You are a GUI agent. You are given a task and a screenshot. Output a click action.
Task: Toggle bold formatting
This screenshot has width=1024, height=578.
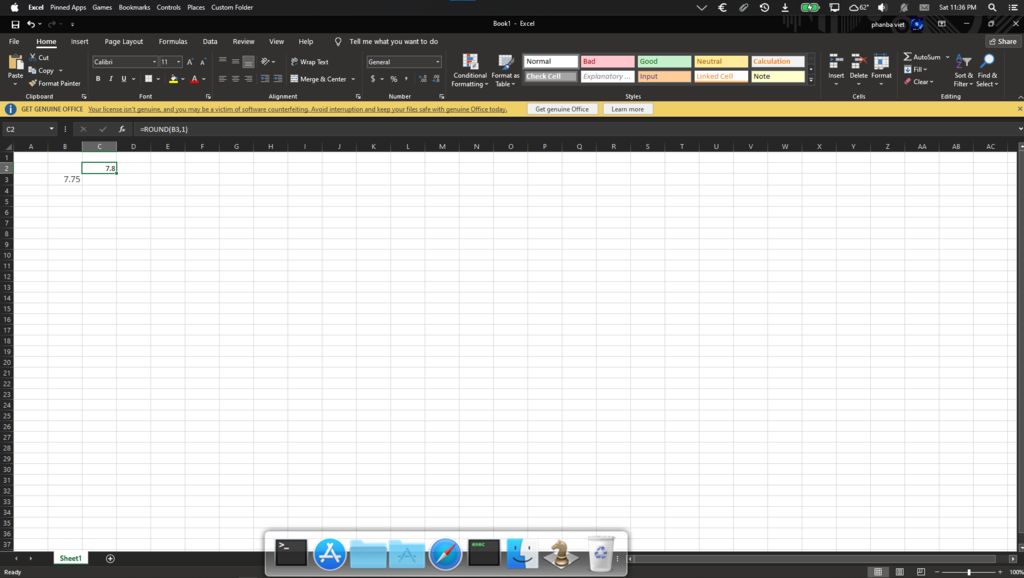(x=98, y=79)
